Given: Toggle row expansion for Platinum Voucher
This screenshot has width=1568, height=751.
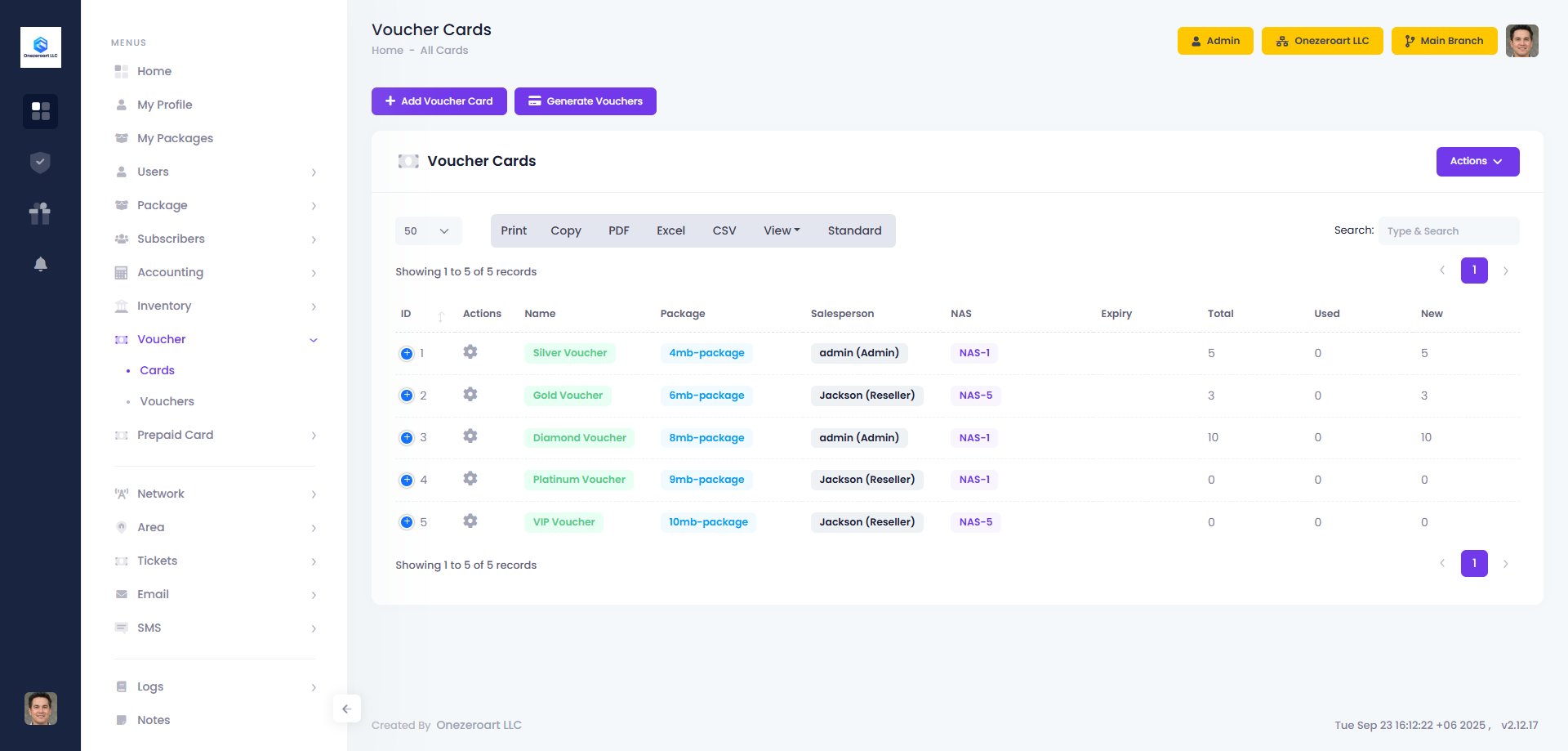Looking at the screenshot, I should 407,480.
